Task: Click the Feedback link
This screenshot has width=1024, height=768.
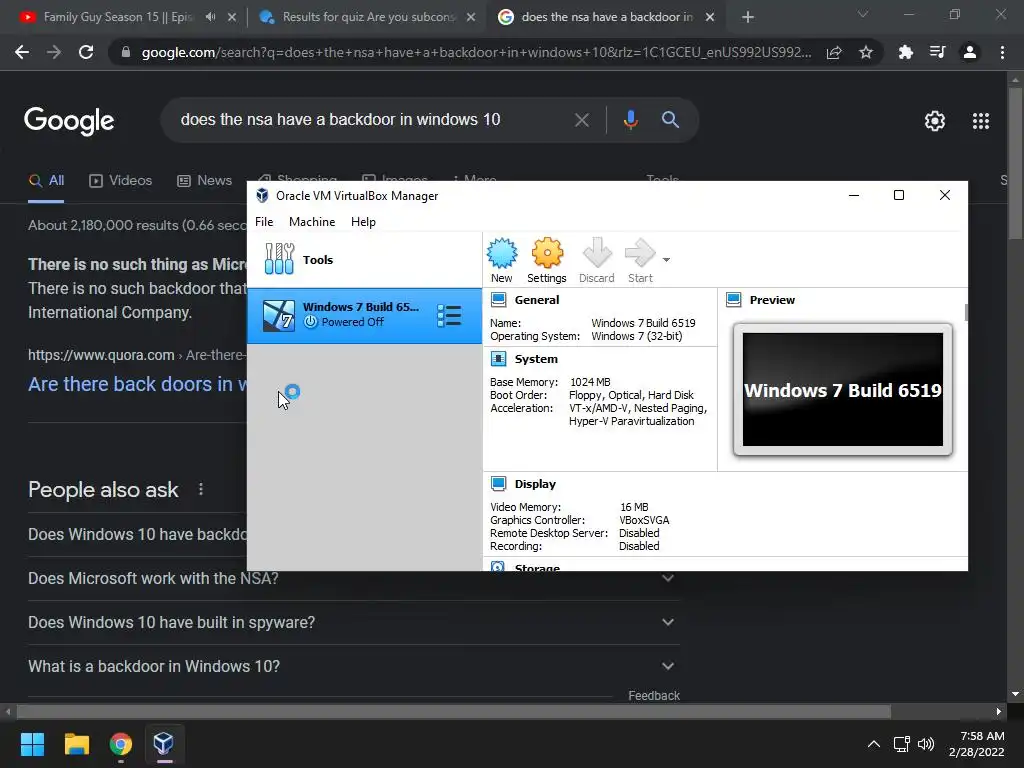Action: tap(654, 696)
